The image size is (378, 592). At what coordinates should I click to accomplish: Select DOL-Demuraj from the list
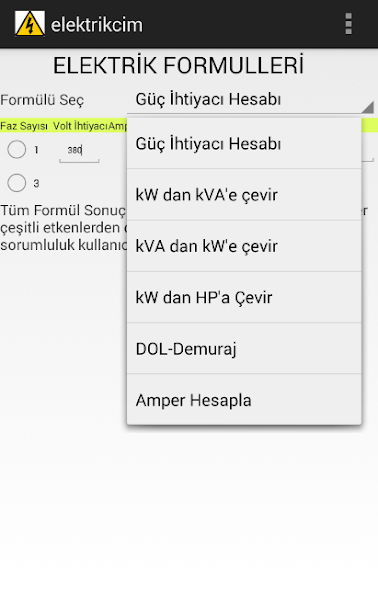pyautogui.click(x=244, y=348)
